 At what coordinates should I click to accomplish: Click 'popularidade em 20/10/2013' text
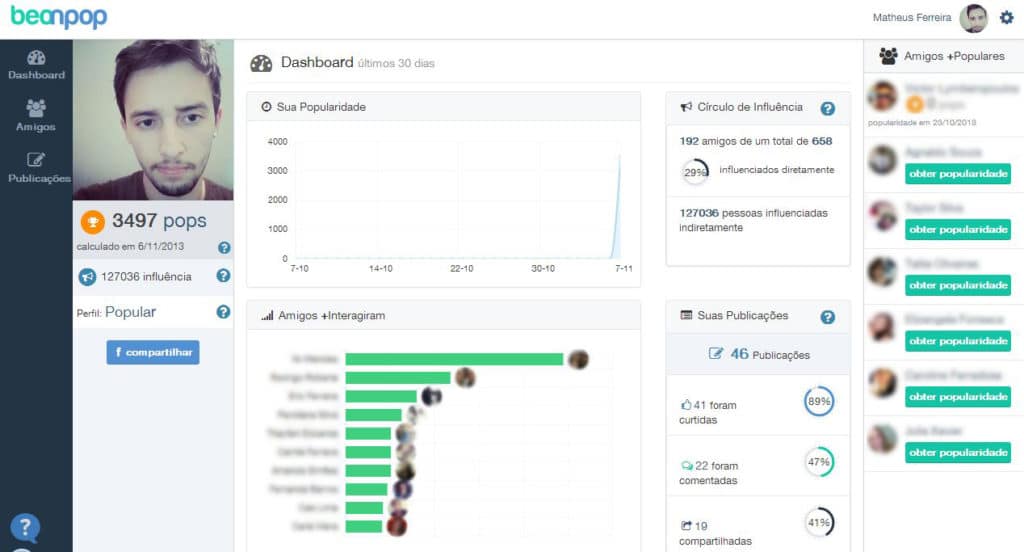(921, 123)
